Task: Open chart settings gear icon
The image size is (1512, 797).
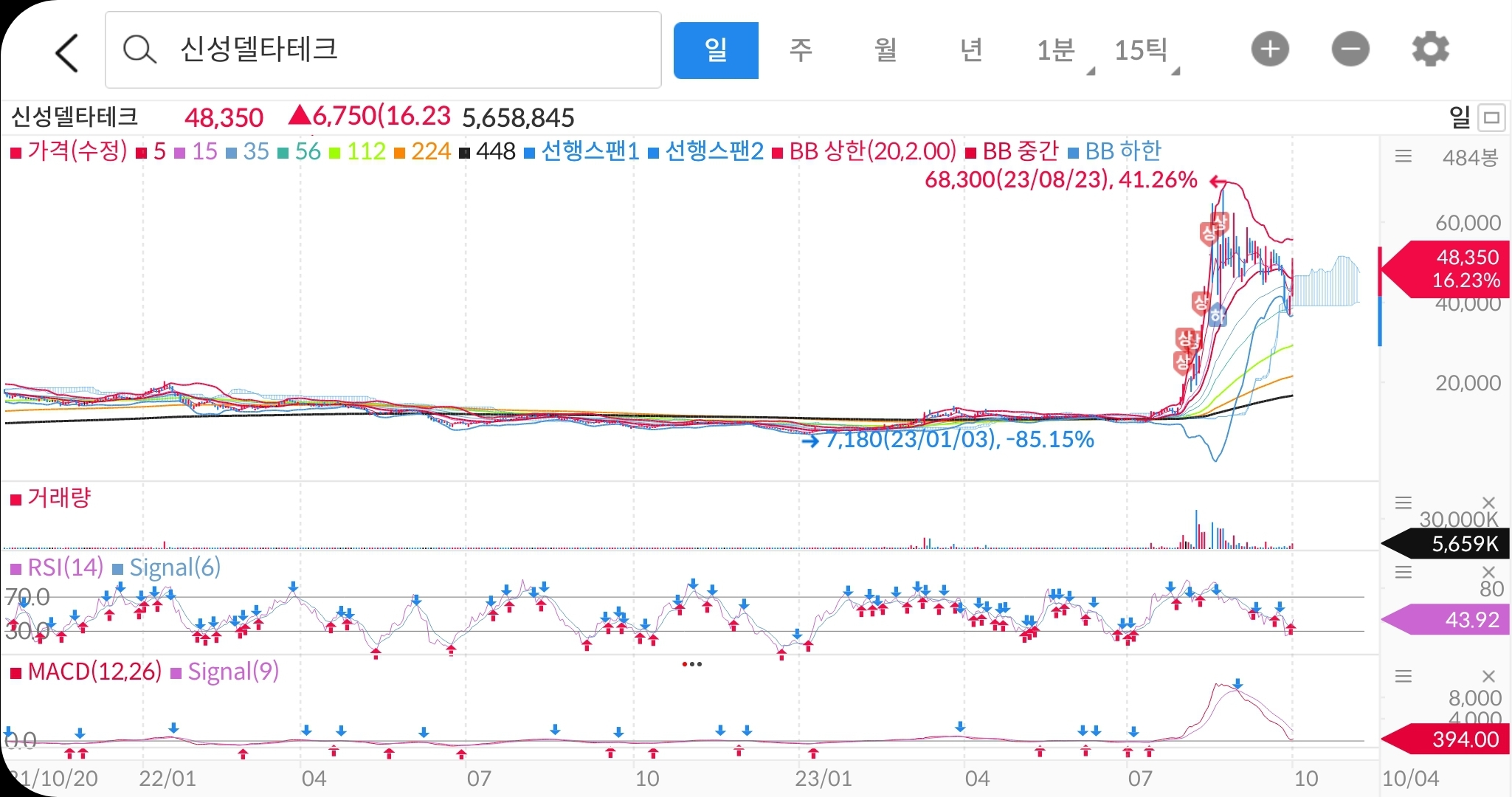Action: click(x=1430, y=49)
